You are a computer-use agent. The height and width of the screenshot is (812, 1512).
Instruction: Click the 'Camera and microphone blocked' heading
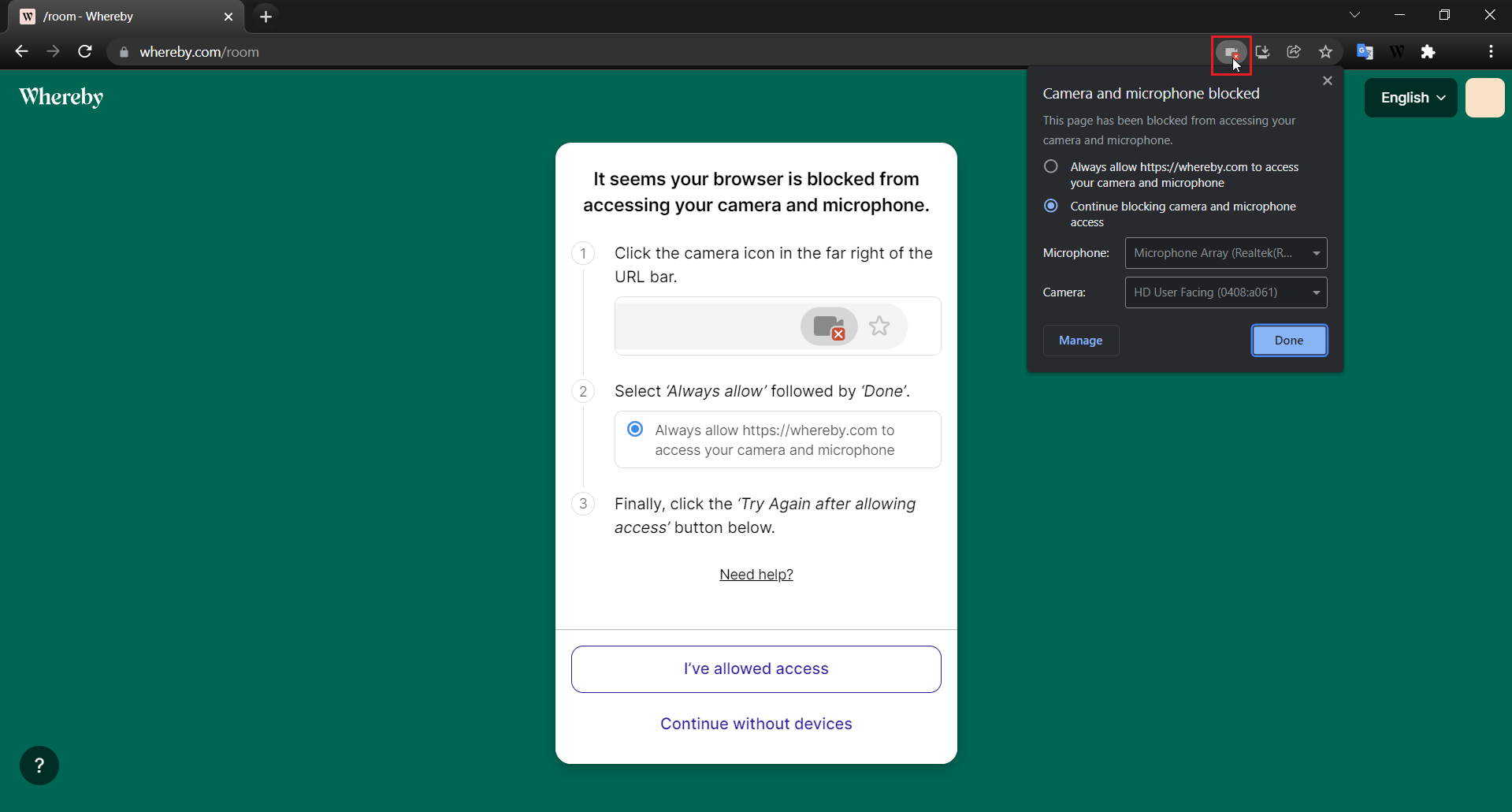click(x=1151, y=93)
